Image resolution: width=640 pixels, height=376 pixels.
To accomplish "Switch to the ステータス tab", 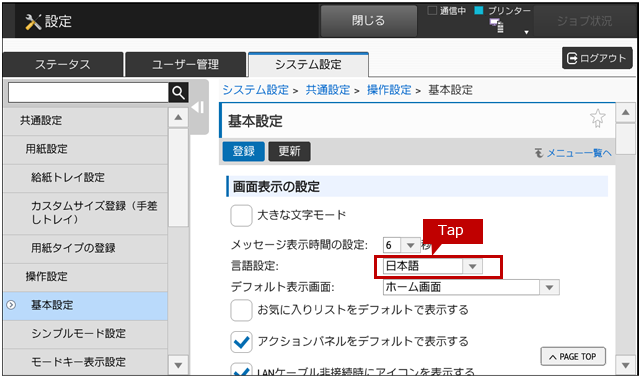I will (x=63, y=65).
